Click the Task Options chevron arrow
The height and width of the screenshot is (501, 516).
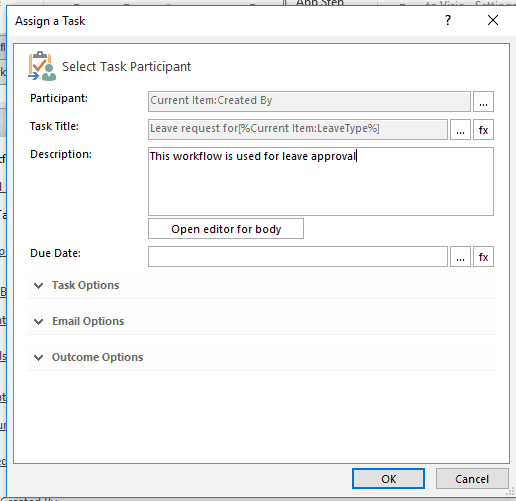click(39, 286)
